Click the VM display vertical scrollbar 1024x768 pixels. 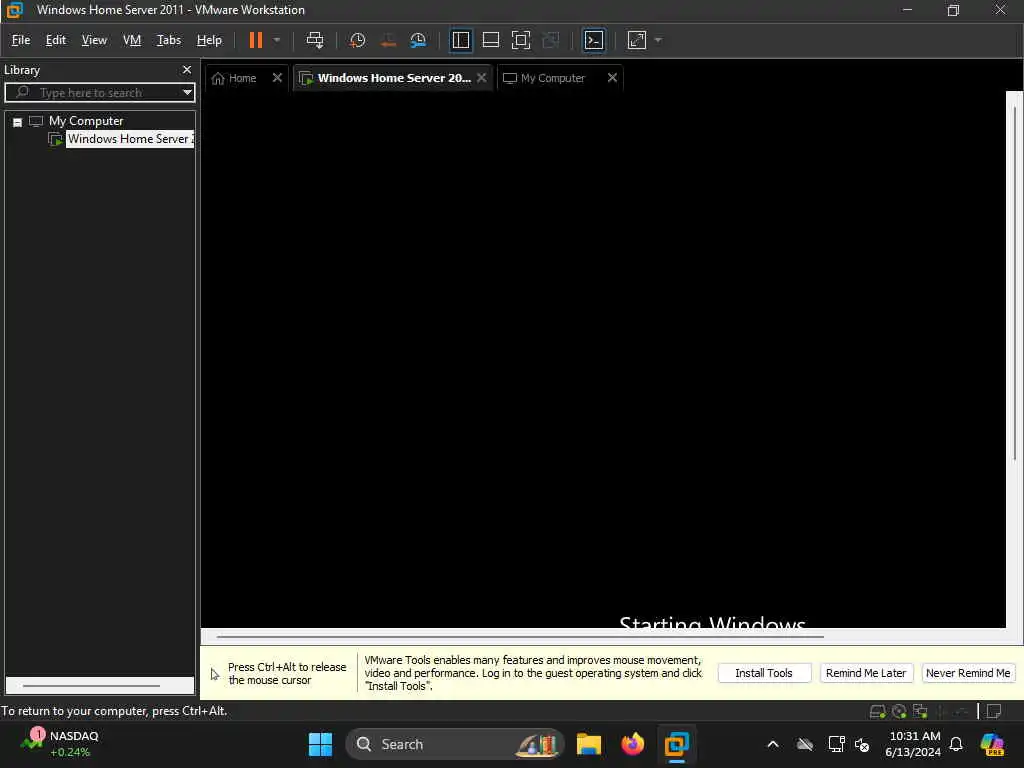tap(1014, 284)
